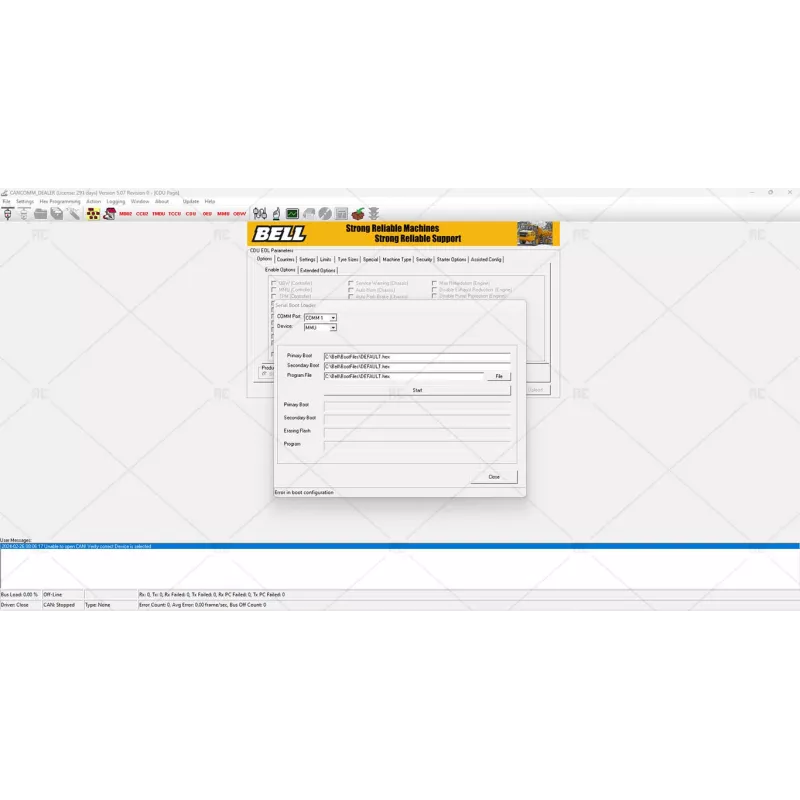Open the COMM Port dropdown
The width and height of the screenshot is (800, 800).
[333, 320]
